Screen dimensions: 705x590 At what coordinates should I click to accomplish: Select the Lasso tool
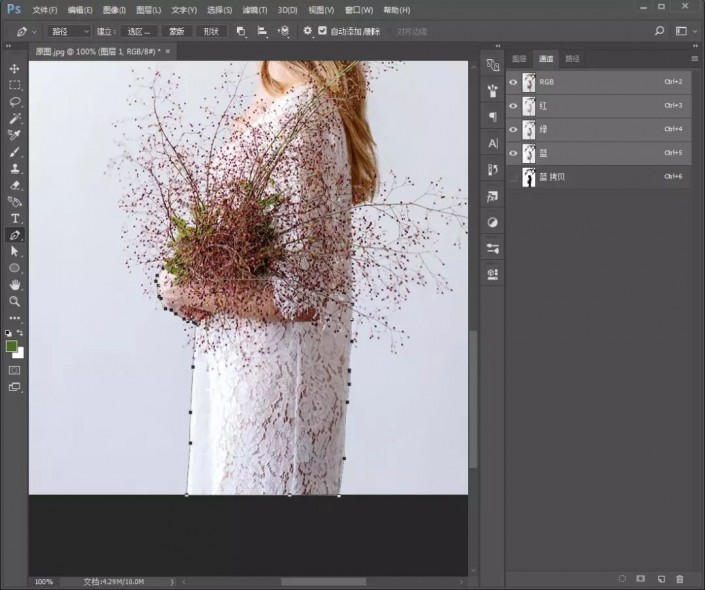pos(15,101)
